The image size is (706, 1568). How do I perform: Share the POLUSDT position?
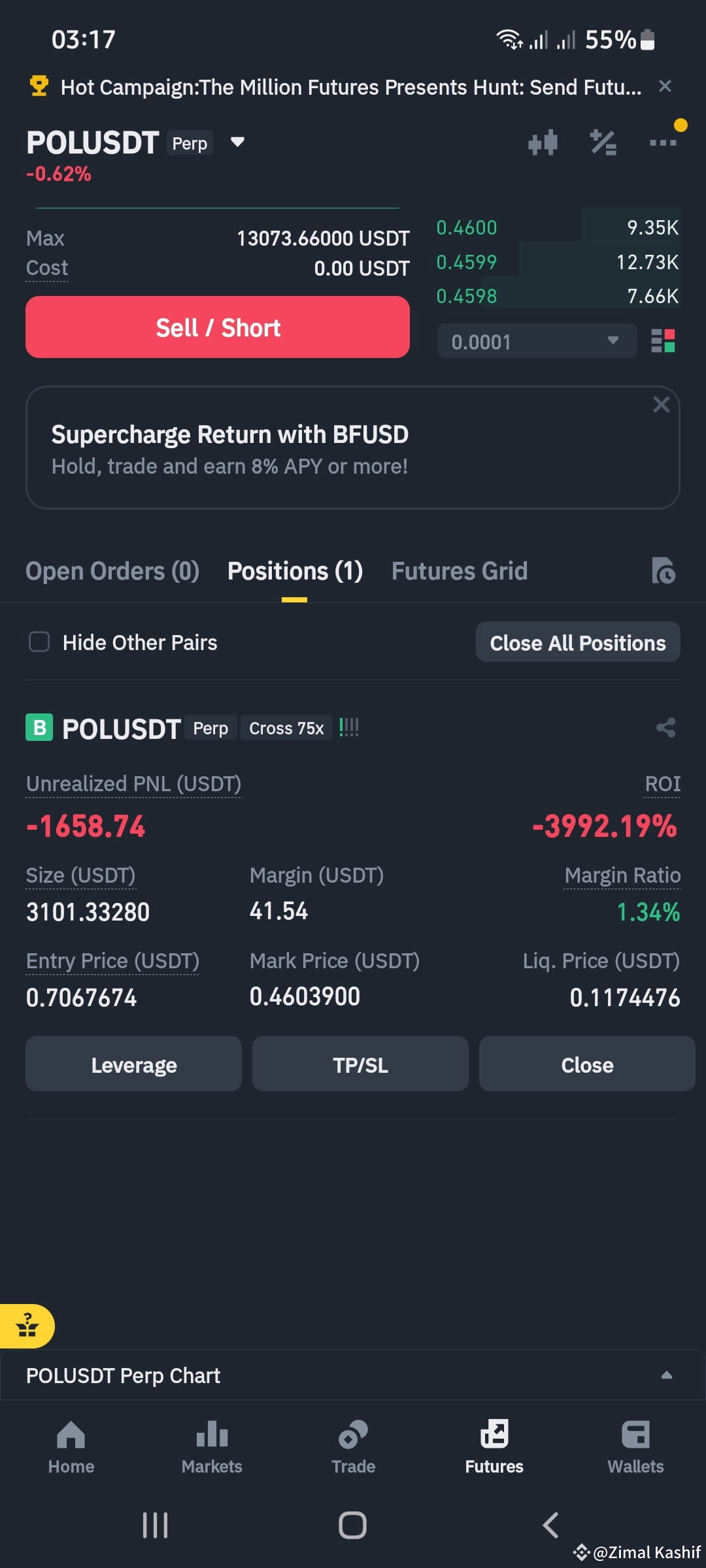tap(665, 727)
